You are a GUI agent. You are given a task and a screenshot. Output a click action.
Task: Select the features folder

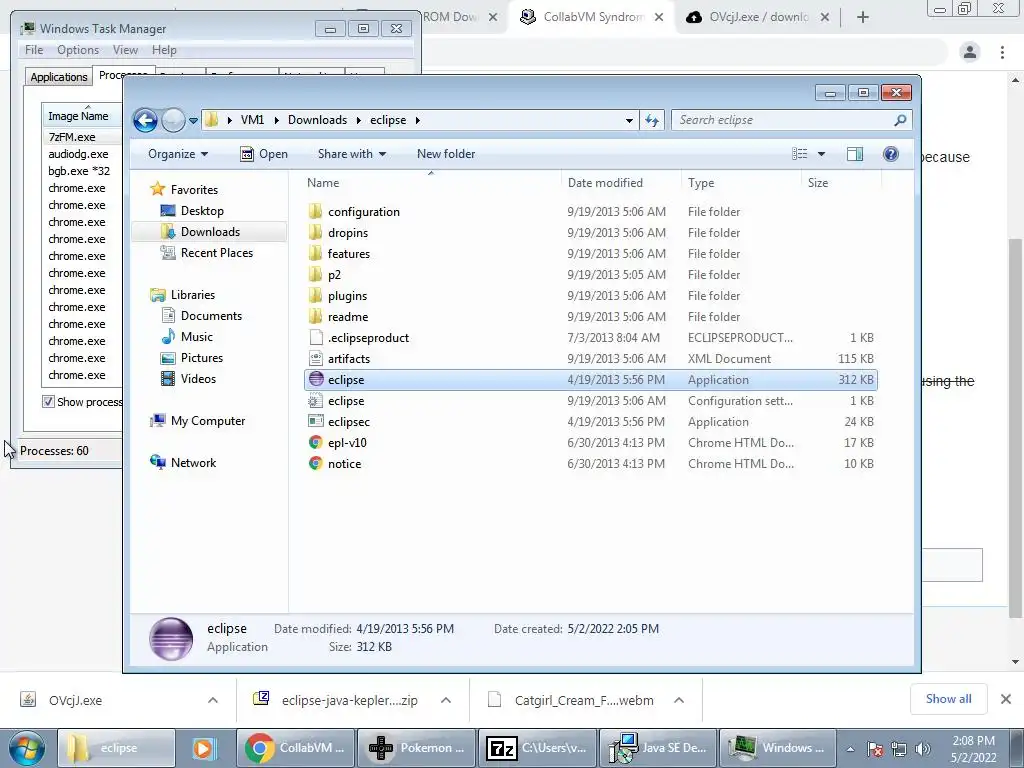348,253
